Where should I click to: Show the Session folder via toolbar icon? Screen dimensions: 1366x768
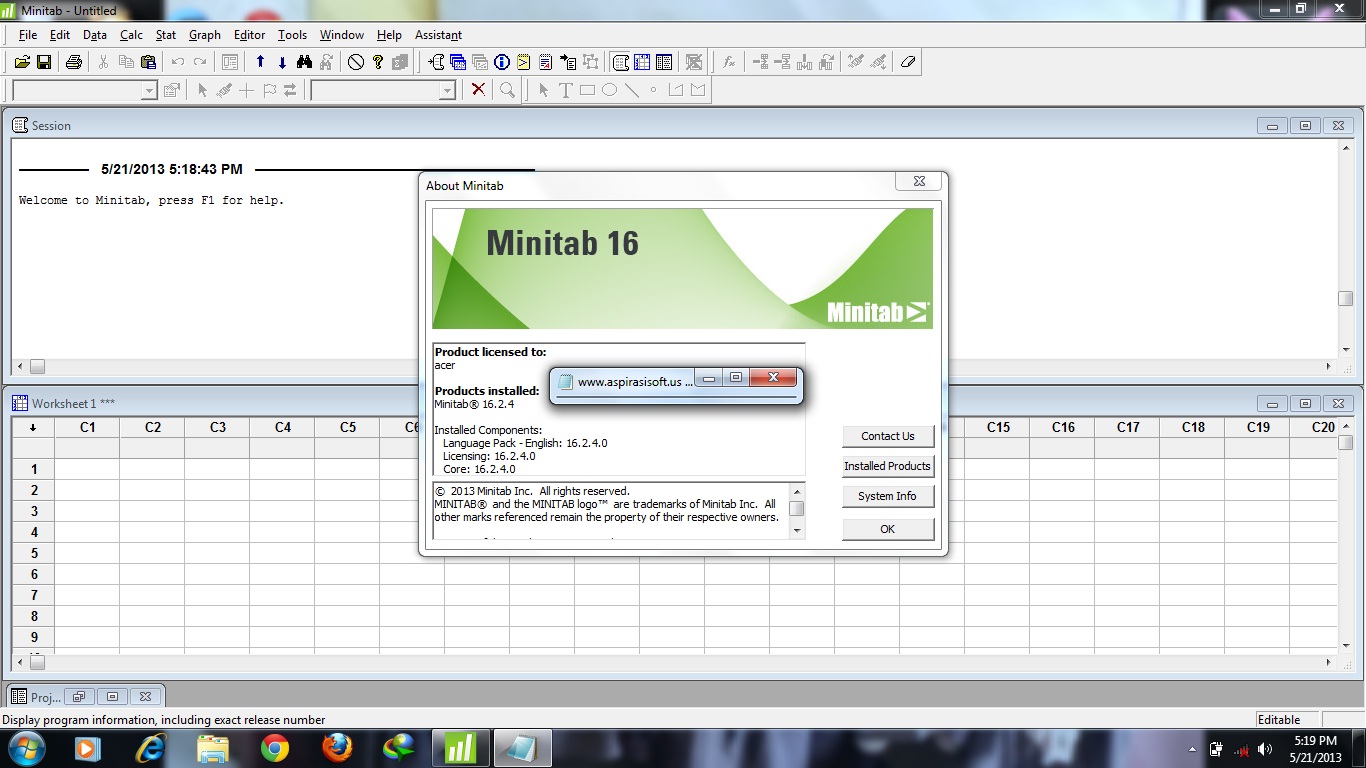(x=436, y=62)
